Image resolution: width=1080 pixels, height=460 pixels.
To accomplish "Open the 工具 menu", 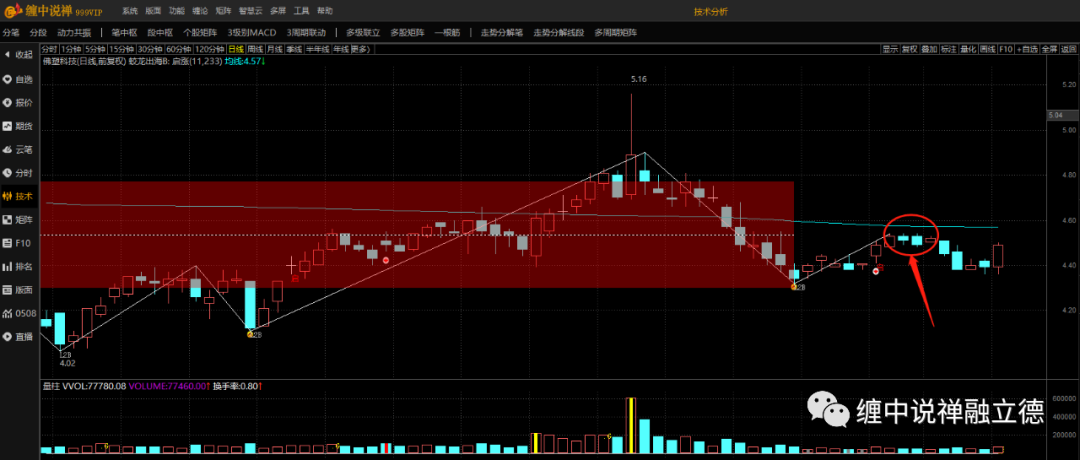I will 301,12.
